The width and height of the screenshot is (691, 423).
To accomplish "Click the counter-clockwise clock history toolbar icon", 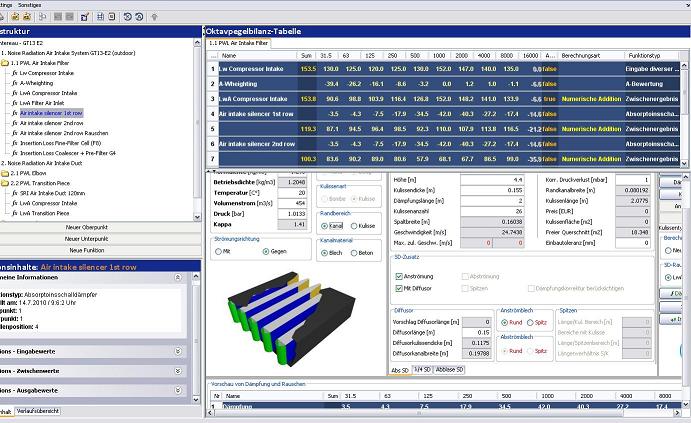I will (127, 17).
